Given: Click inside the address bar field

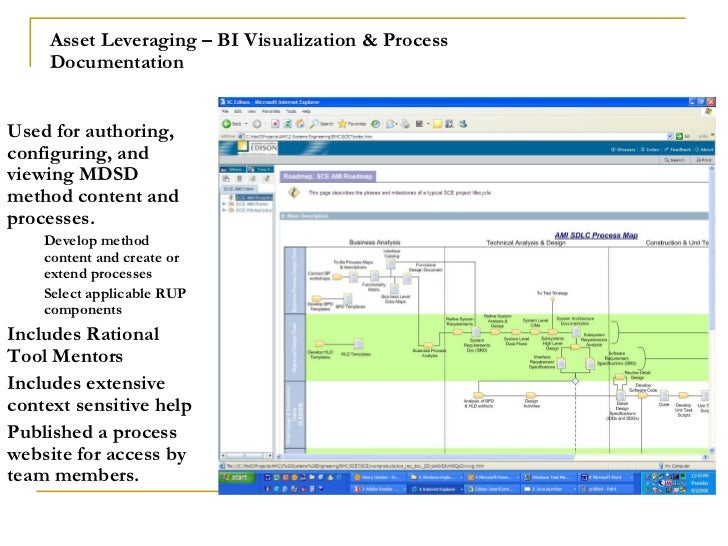Looking at the screenshot, I should tap(455, 136).
